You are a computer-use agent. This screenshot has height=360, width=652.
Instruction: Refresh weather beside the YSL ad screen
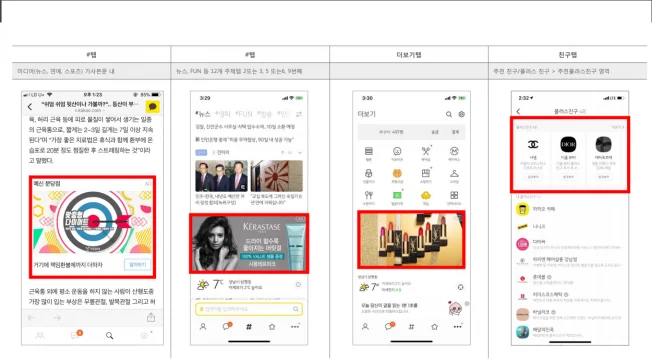[x=460, y=287]
